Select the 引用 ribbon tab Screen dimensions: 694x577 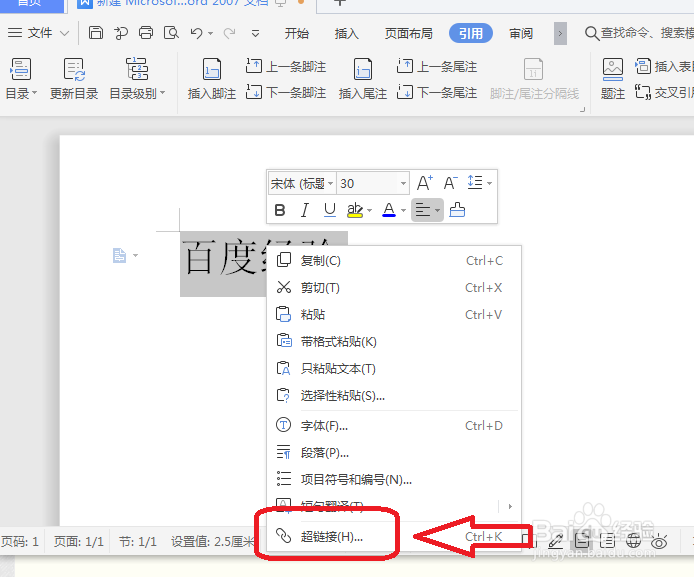tap(470, 33)
